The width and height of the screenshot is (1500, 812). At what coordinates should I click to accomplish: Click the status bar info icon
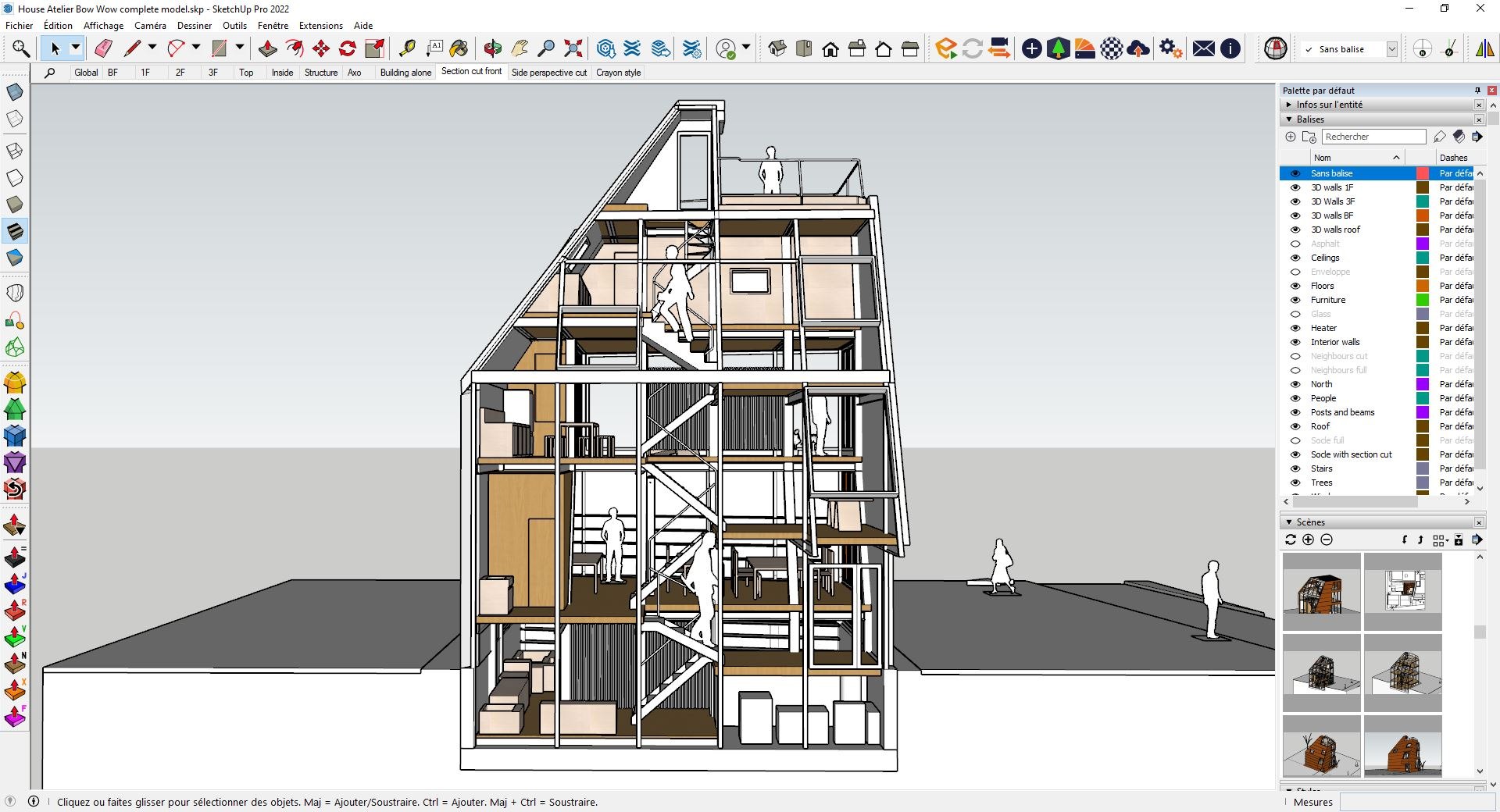[34, 801]
